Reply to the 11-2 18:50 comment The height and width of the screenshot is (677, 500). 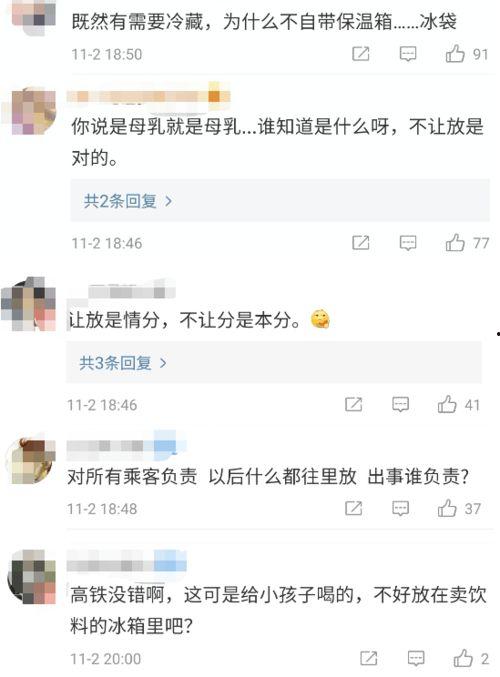point(408,54)
